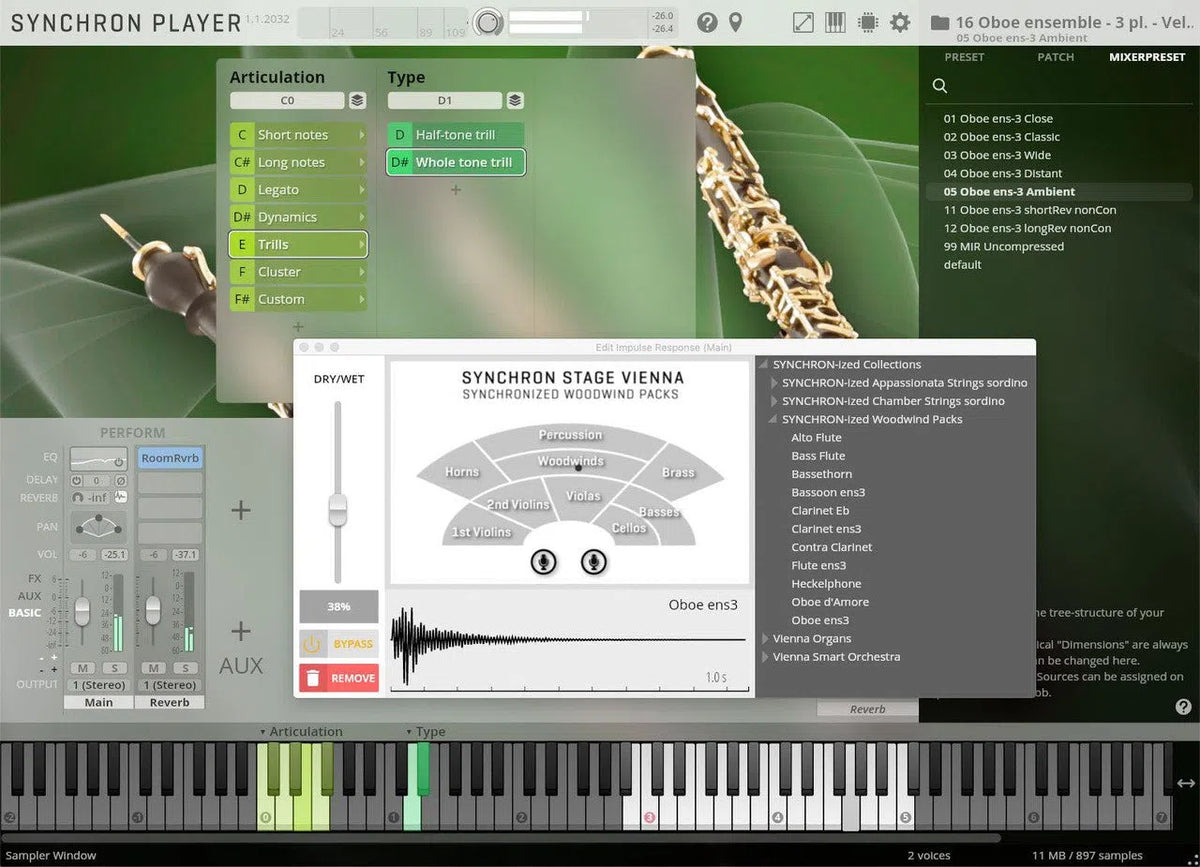
Task: Open the settings gear in top toolbar
Action: pyautogui.click(x=900, y=22)
